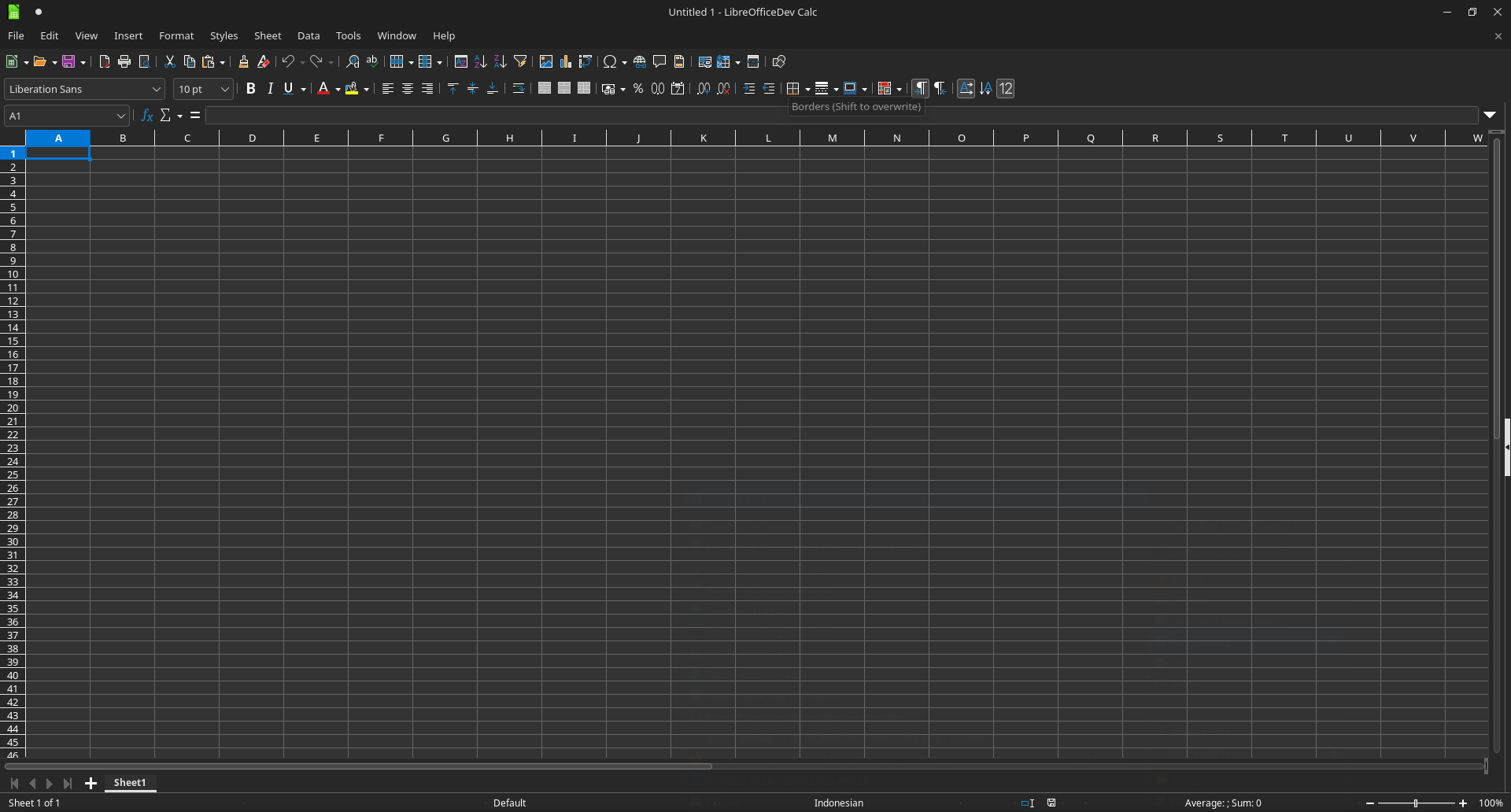Click the AutoFilter funnel icon
The height and width of the screenshot is (812, 1511).
point(520,61)
